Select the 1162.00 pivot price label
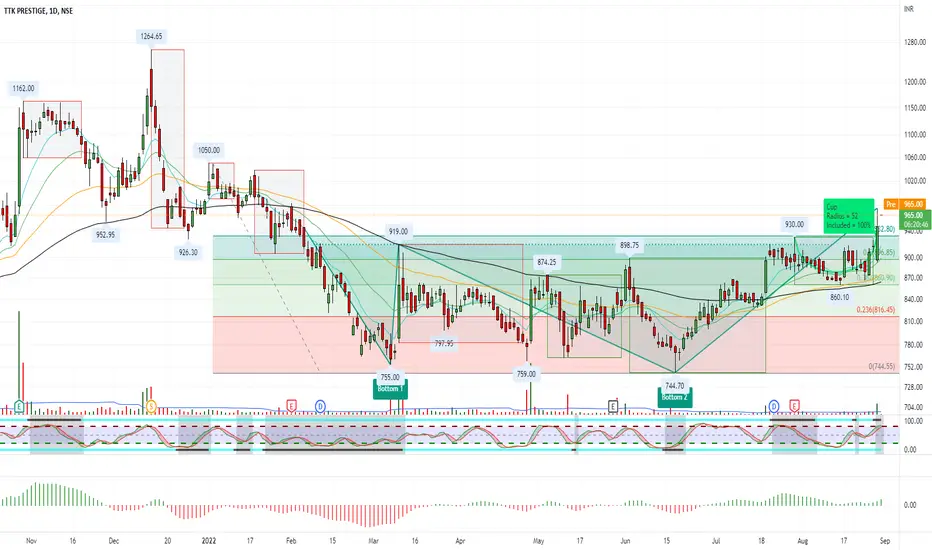Screen dimensions: 932x550 click(x=23, y=89)
